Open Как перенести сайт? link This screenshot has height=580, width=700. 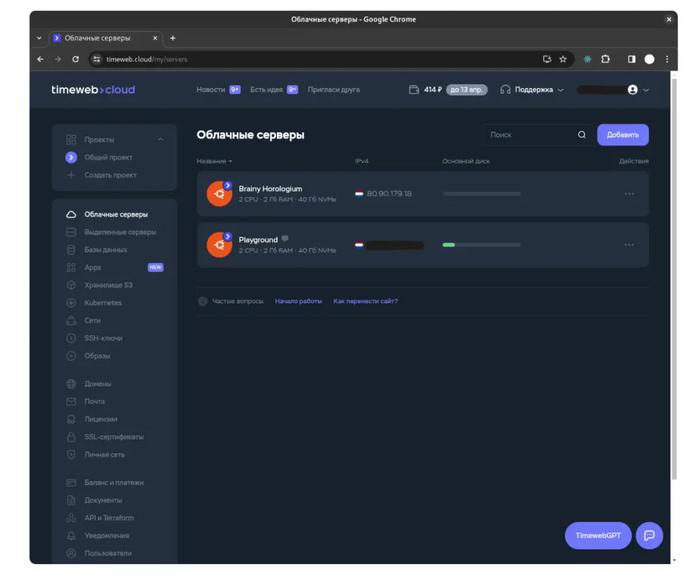click(365, 301)
